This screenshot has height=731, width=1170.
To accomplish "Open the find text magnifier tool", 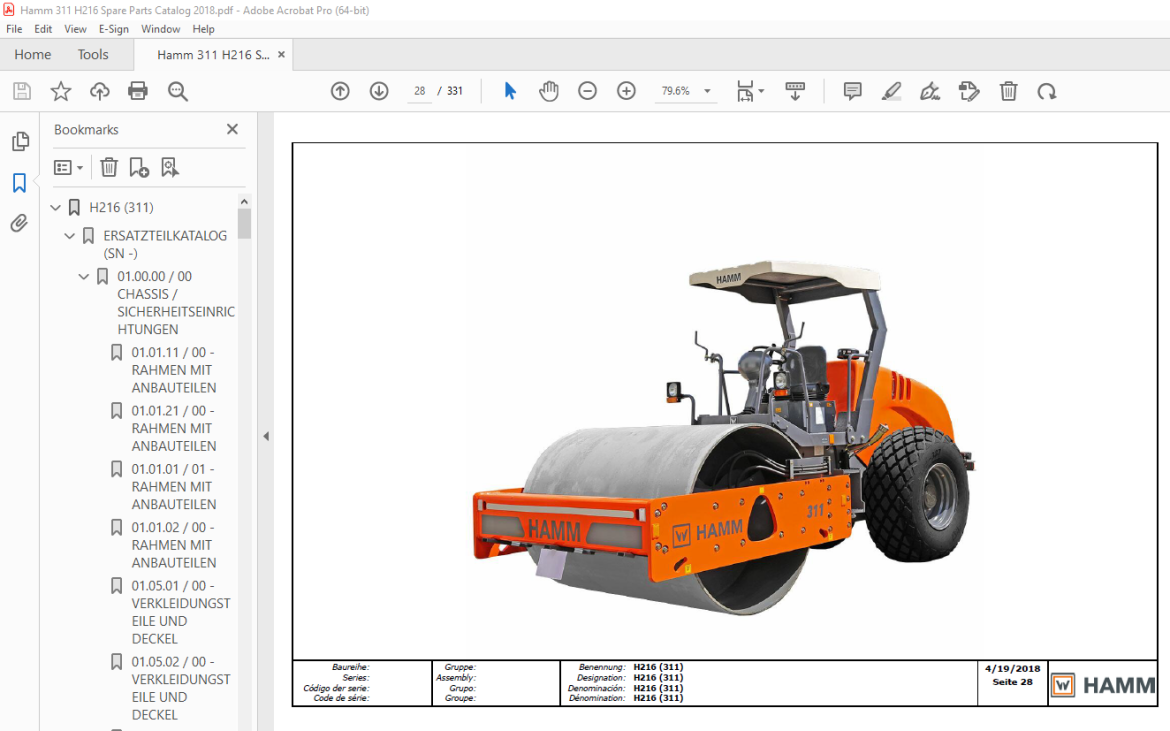I will coord(178,91).
